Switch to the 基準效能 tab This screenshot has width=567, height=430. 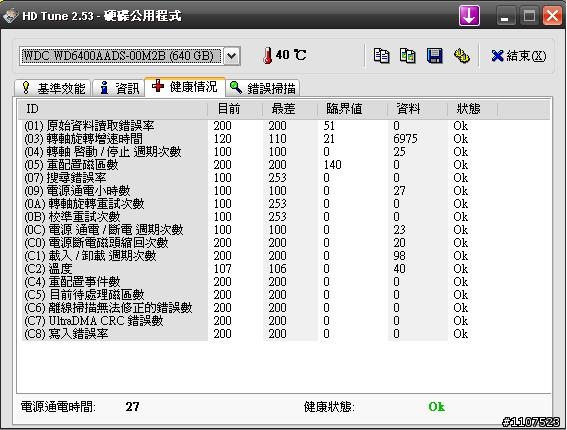point(53,88)
